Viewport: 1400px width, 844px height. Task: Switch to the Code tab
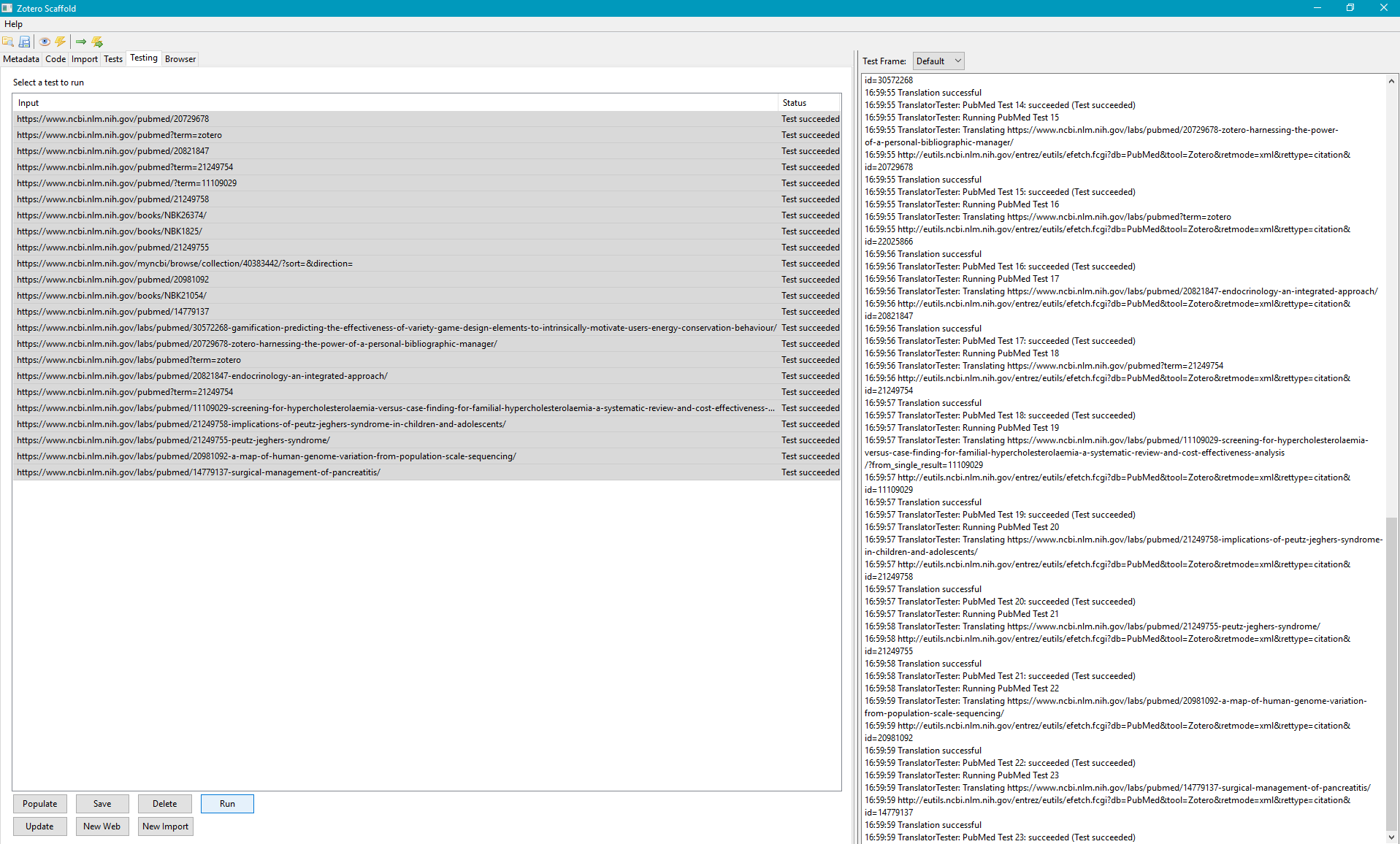[56, 59]
